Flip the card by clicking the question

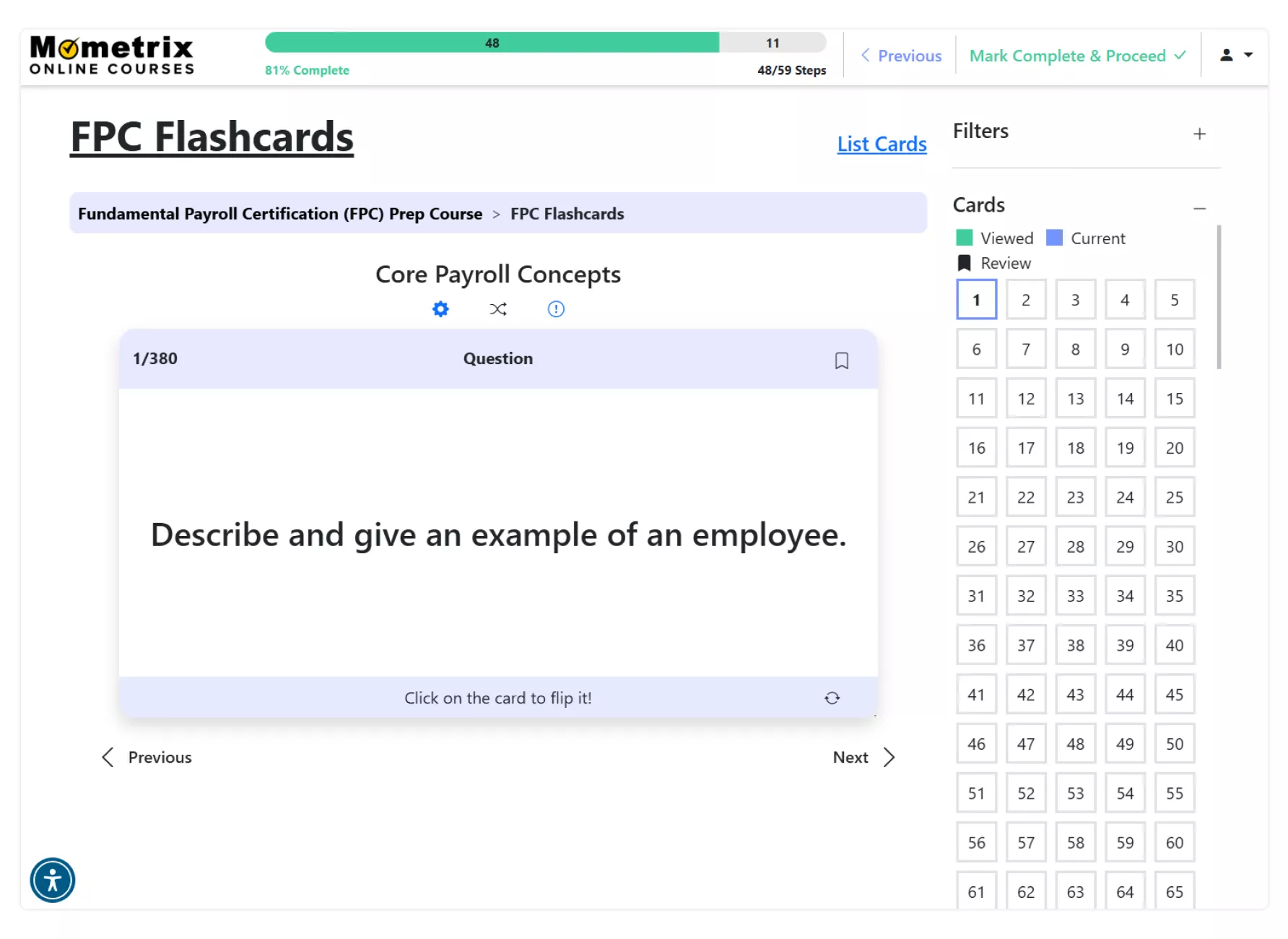[x=498, y=535]
